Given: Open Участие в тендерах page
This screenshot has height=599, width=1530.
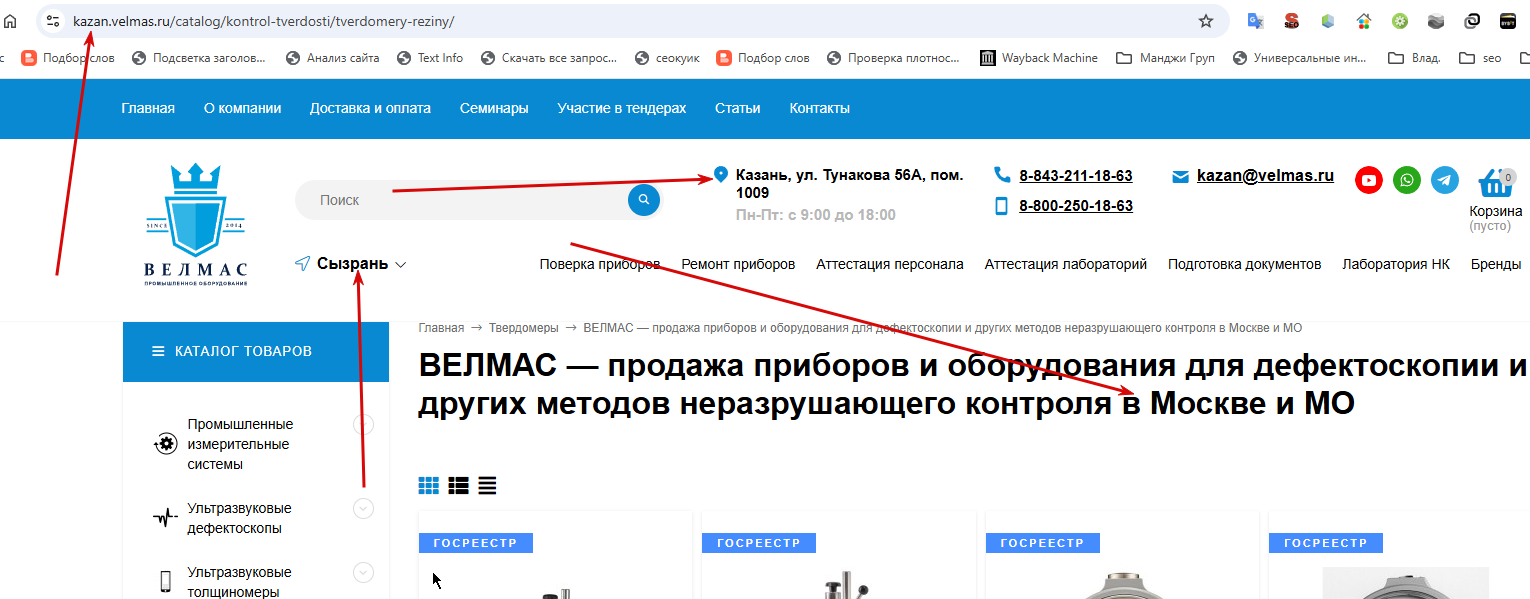Looking at the screenshot, I should pos(622,108).
